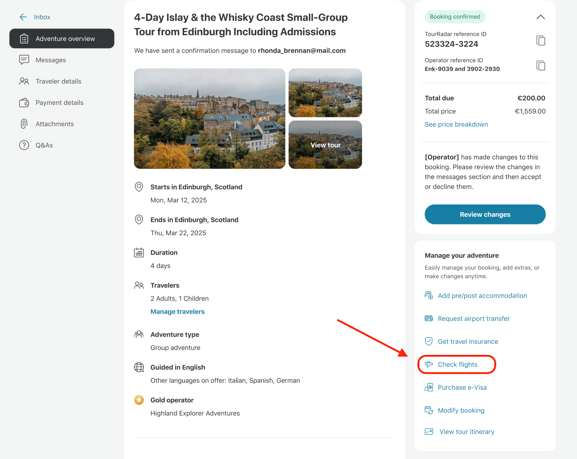Collapse the Booking confirmed panel chevron
Image resolution: width=577 pixels, height=459 pixels.
[x=540, y=17]
